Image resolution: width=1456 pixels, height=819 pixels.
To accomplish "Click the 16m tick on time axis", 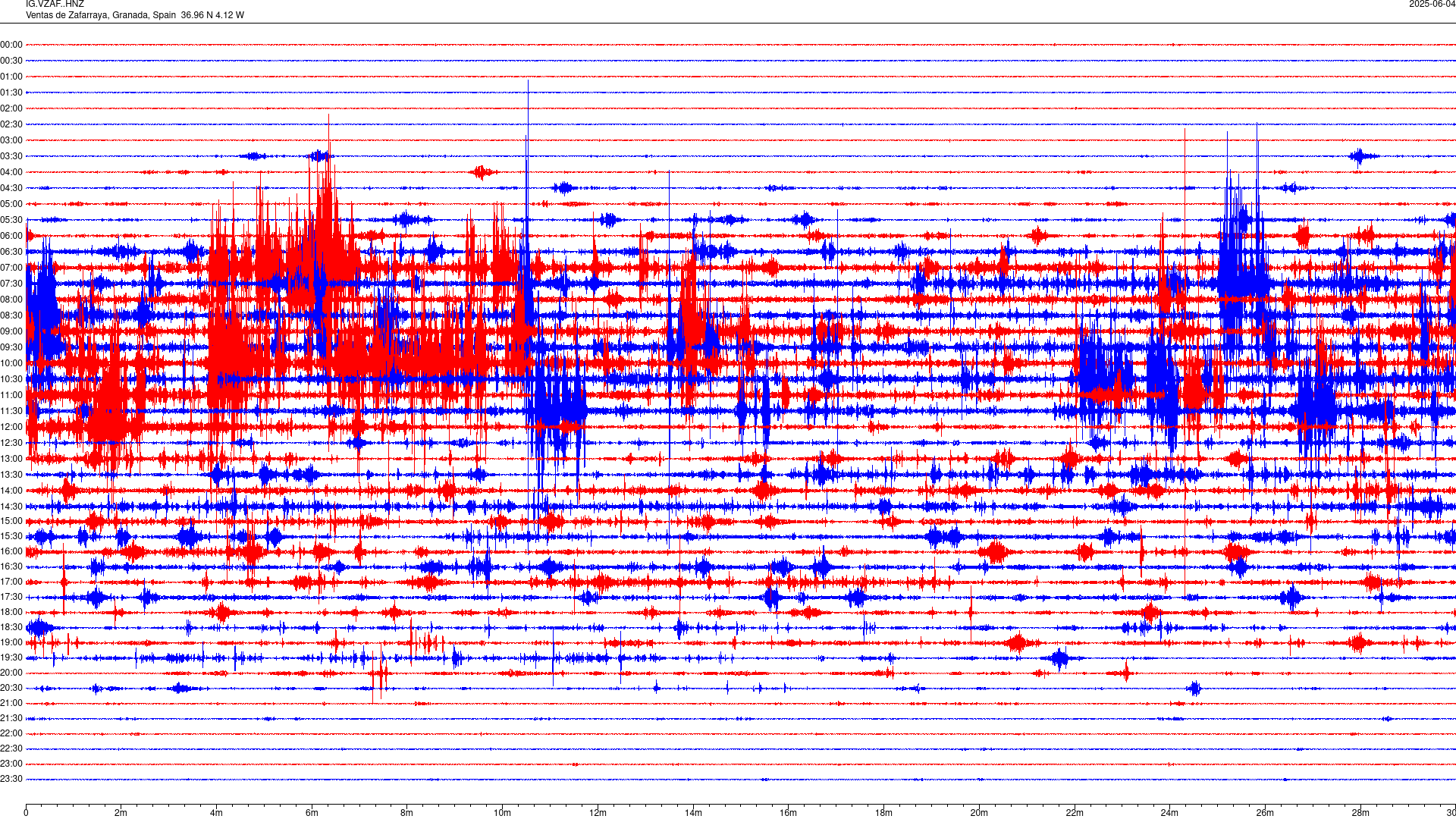I will coord(789,813).
